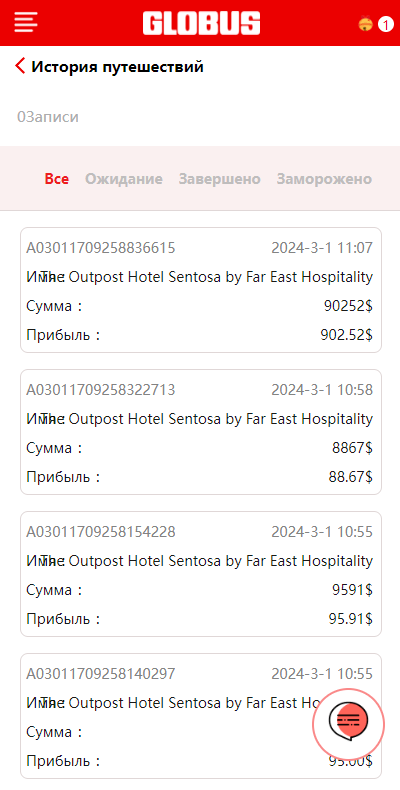Tap the GLOBUS logo

[201, 23]
